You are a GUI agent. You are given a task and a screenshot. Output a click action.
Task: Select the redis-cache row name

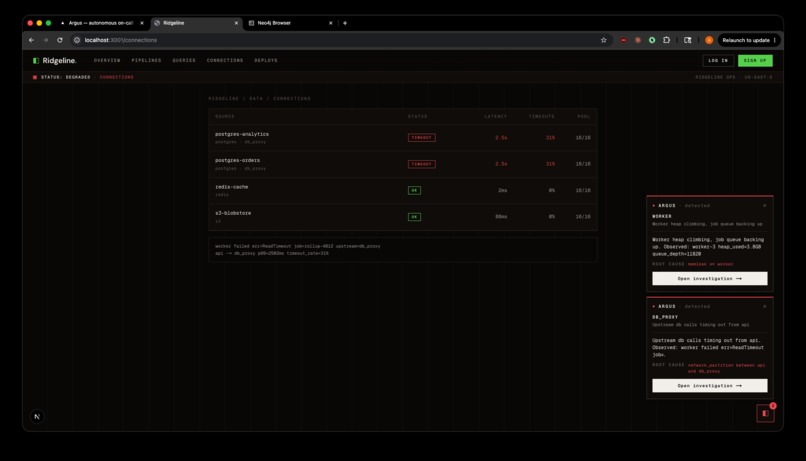tap(231, 187)
